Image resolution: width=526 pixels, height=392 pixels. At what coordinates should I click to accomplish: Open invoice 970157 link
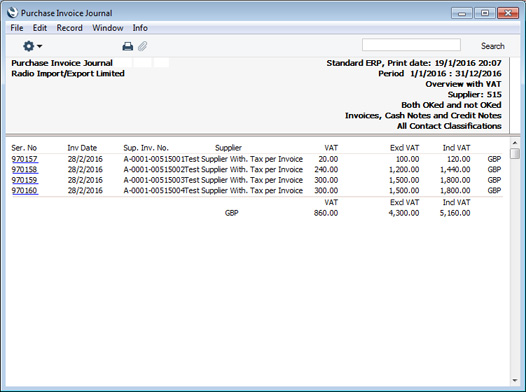(24, 159)
